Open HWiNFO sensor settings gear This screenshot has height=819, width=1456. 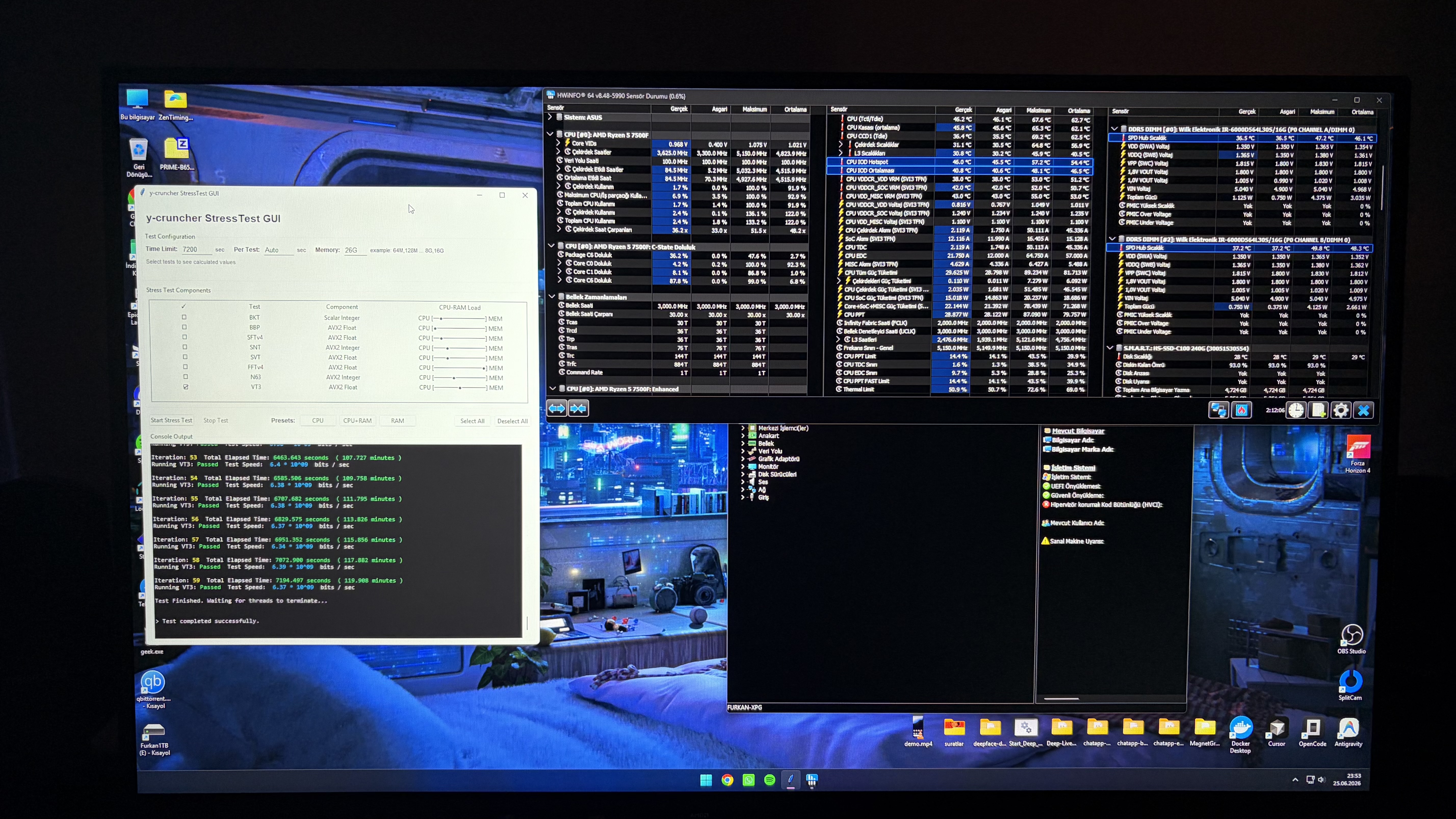coord(1341,410)
